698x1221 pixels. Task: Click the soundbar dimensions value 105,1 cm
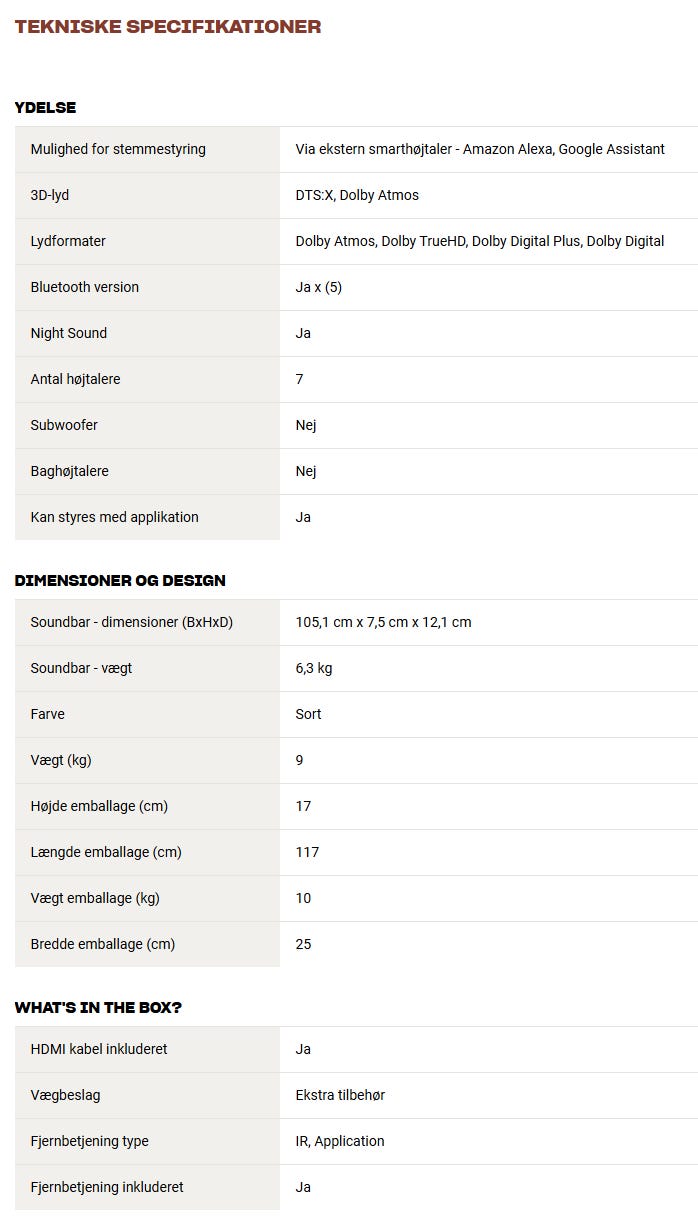pos(383,622)
